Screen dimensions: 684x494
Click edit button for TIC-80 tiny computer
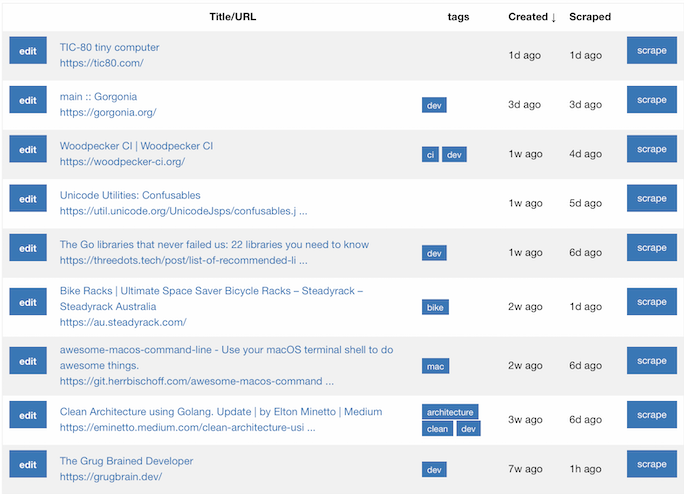click(x=28, y=51)
